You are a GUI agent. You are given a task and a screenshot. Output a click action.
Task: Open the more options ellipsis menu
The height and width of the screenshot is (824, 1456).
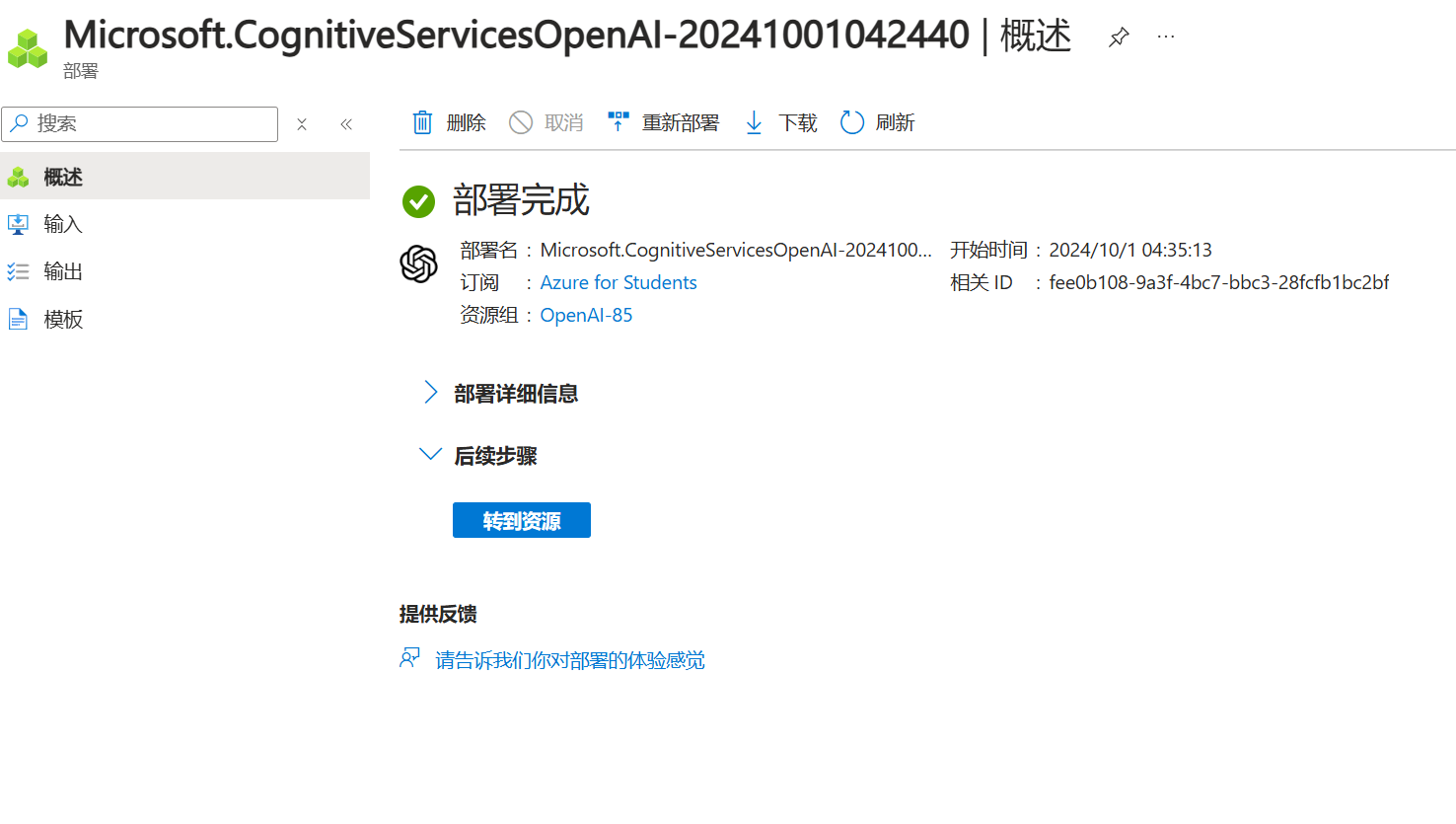1166,37
